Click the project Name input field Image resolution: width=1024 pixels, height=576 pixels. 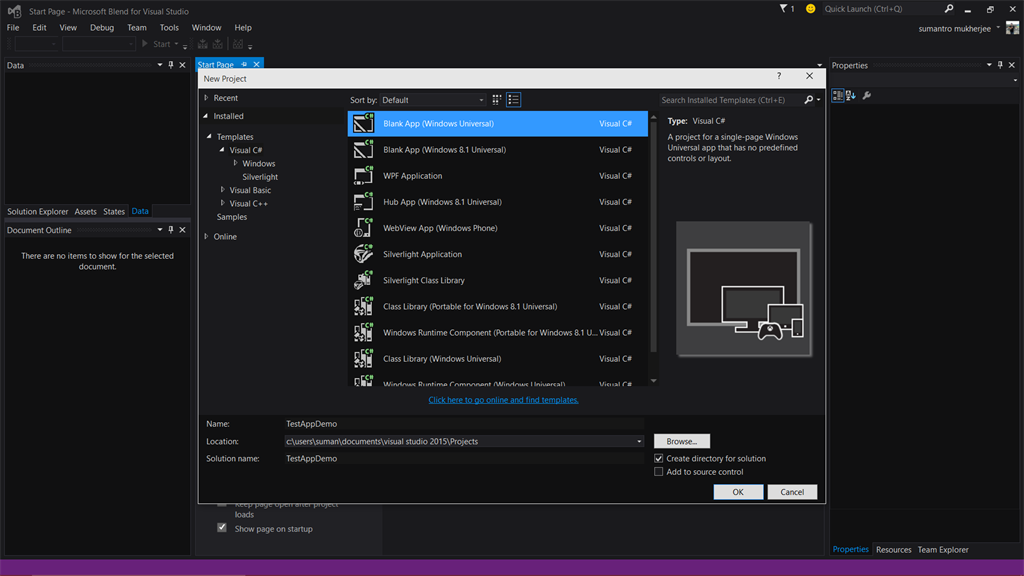click(464, 424)
